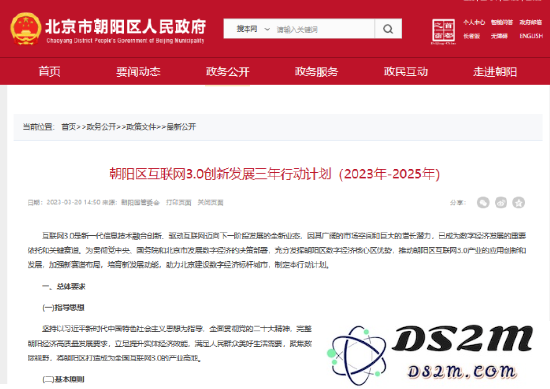Share the article via the Weibo icon
Viewport: 550px width, 389px height.
tap(501, 202)
